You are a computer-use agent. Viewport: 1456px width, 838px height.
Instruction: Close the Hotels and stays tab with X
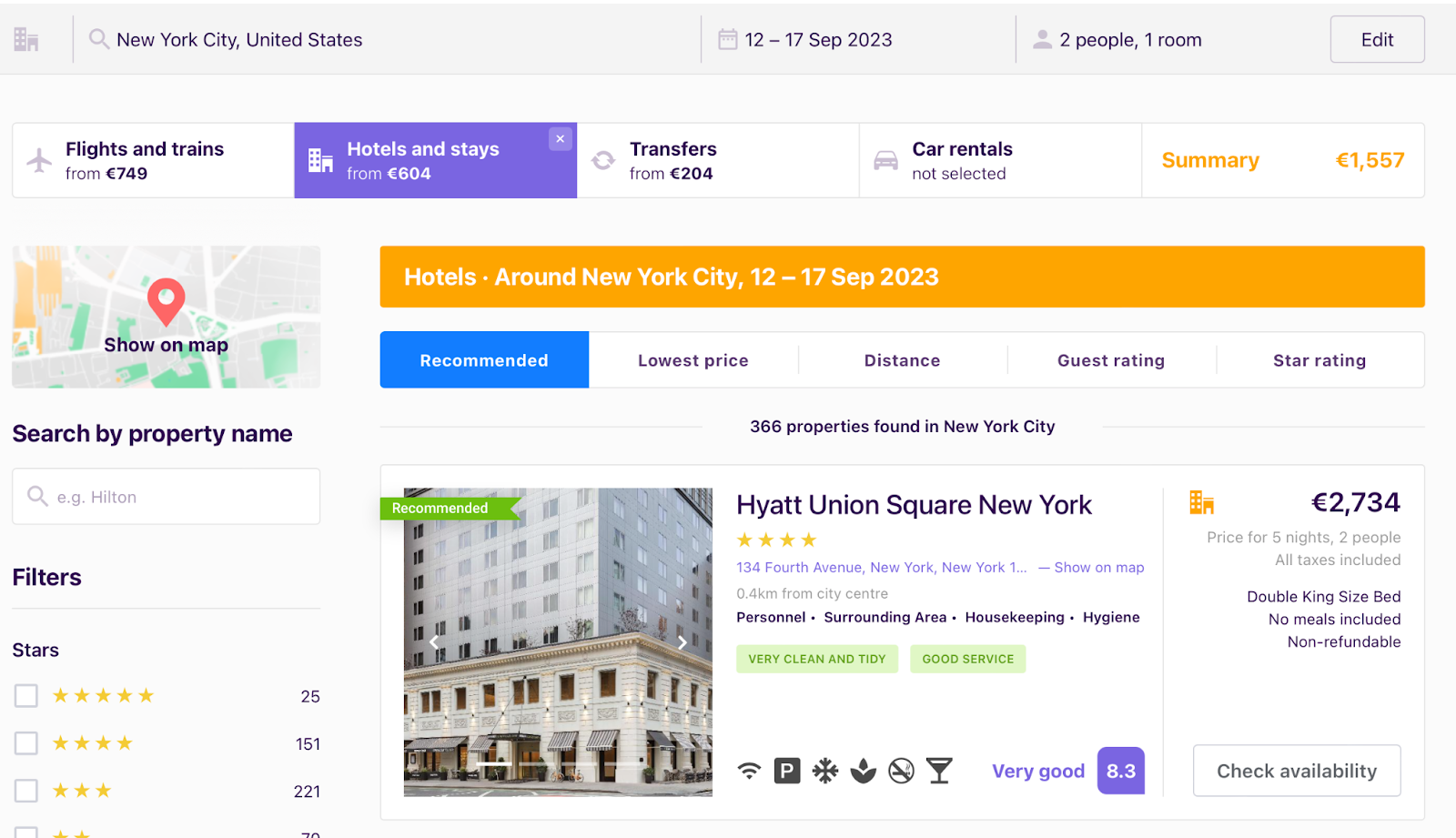click(561, 138)
